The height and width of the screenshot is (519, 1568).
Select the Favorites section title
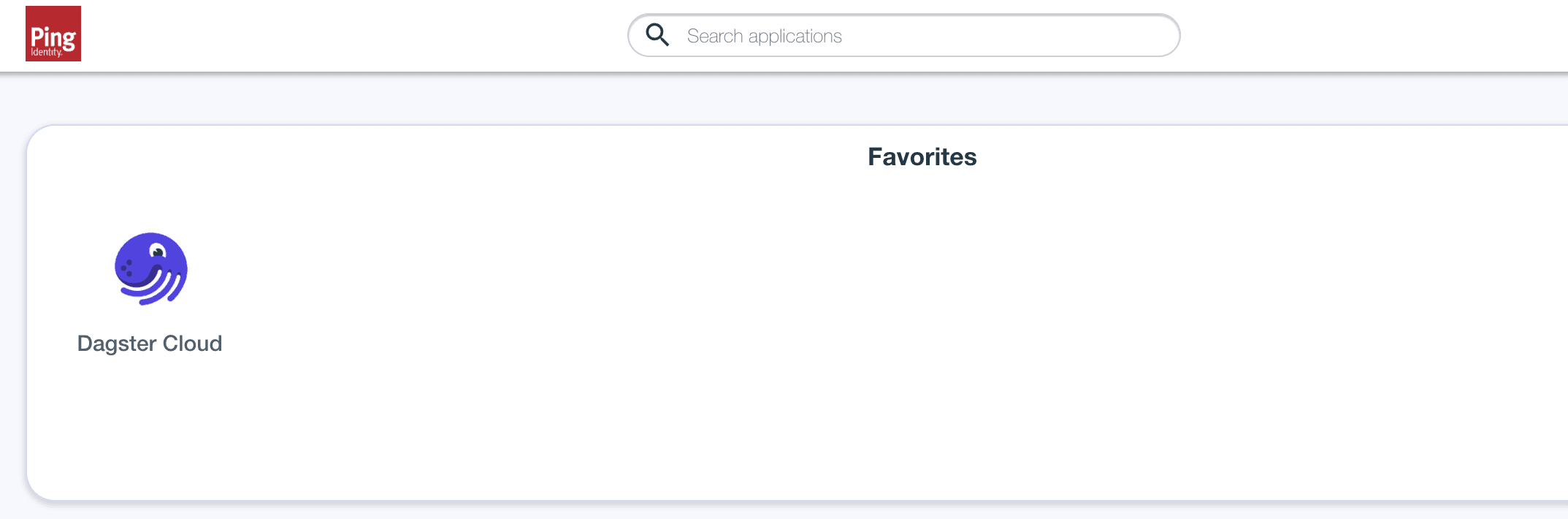tap(922, 156)
